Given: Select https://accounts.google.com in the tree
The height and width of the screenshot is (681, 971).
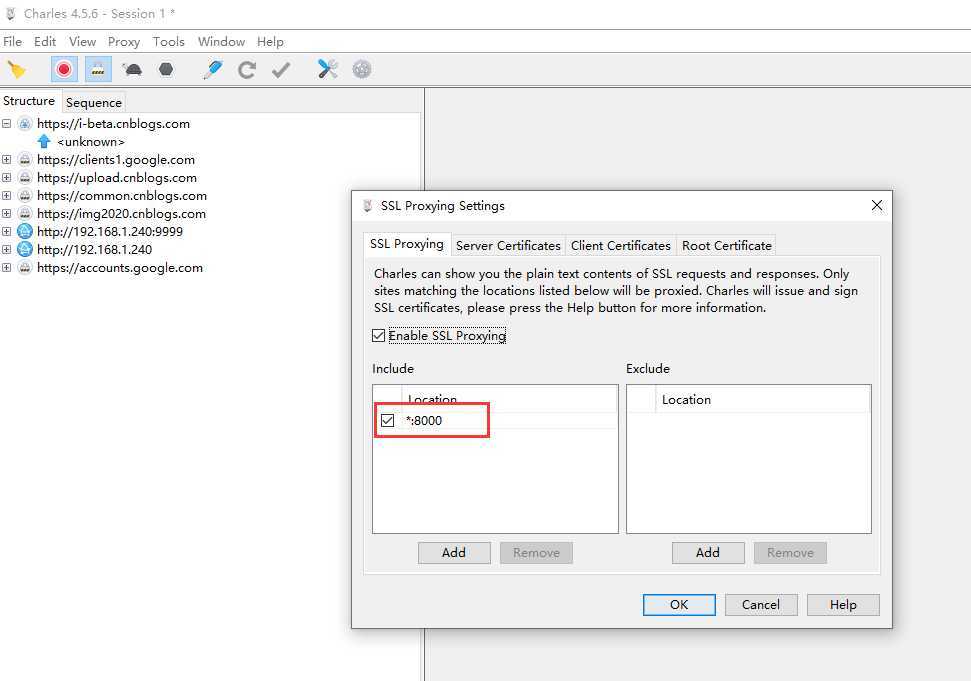Looking at the screenshot, I should click(120, 267).
